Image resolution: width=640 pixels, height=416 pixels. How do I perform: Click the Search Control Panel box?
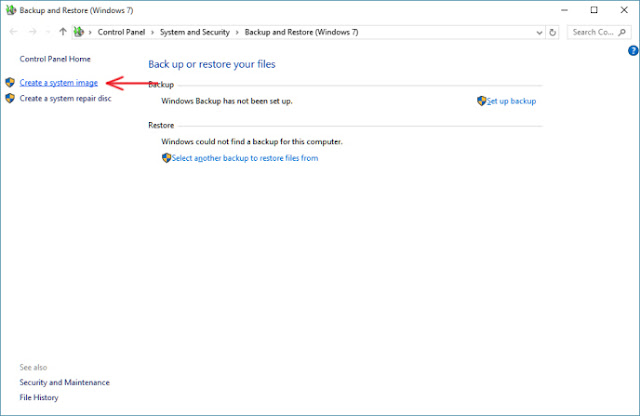click(599, 32)
